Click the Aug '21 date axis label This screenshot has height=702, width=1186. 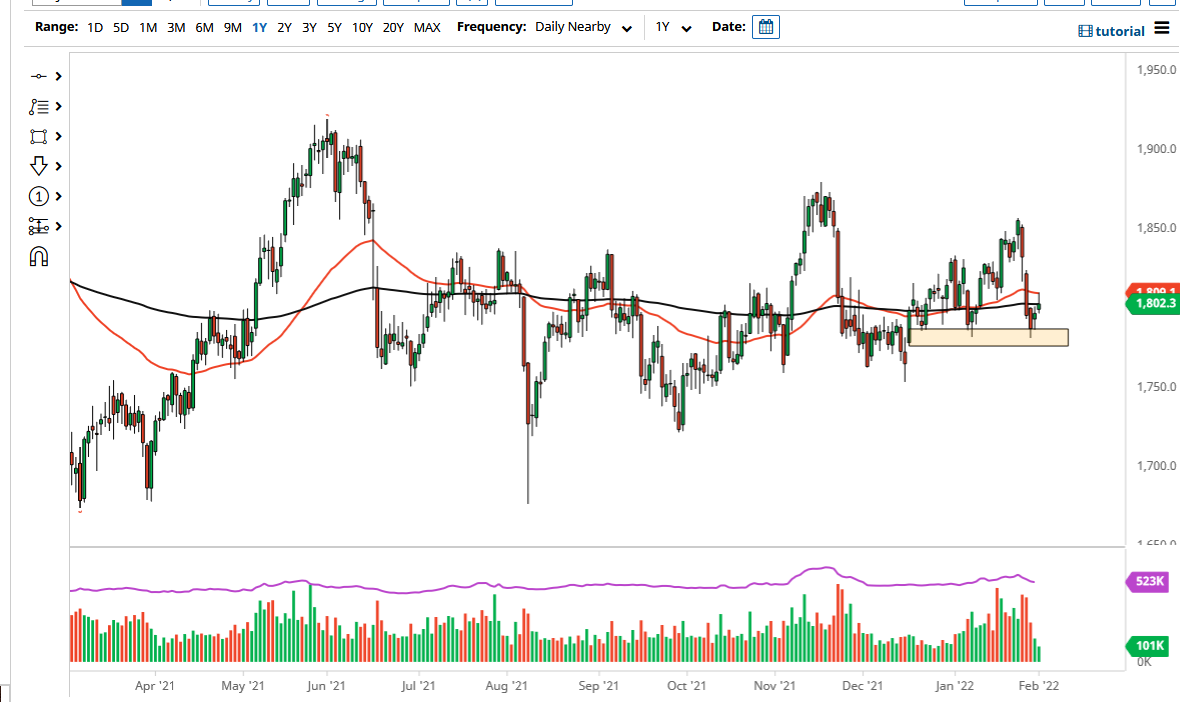[x=506, y=685]
